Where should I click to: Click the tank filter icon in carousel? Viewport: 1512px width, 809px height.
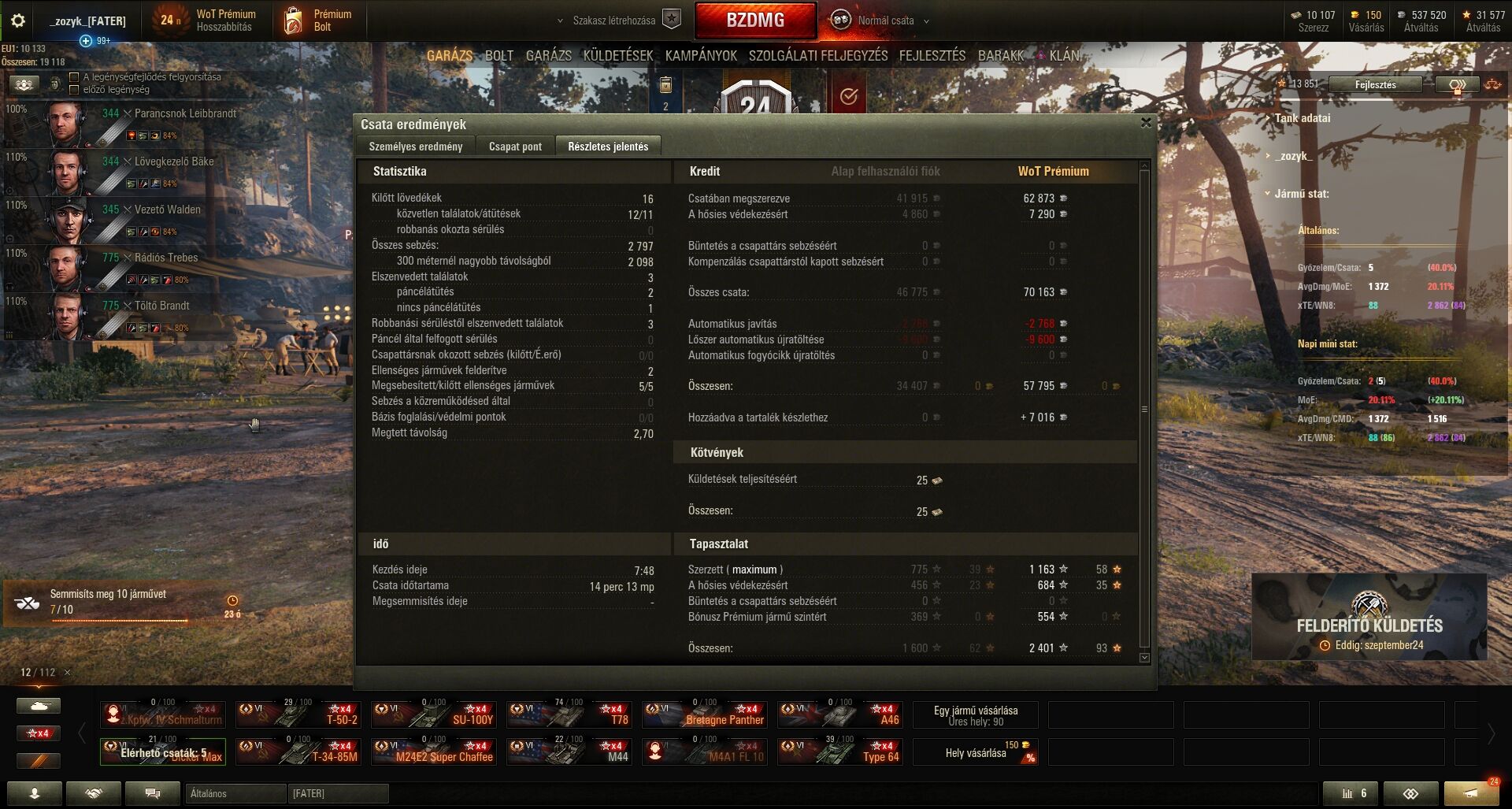38,706
